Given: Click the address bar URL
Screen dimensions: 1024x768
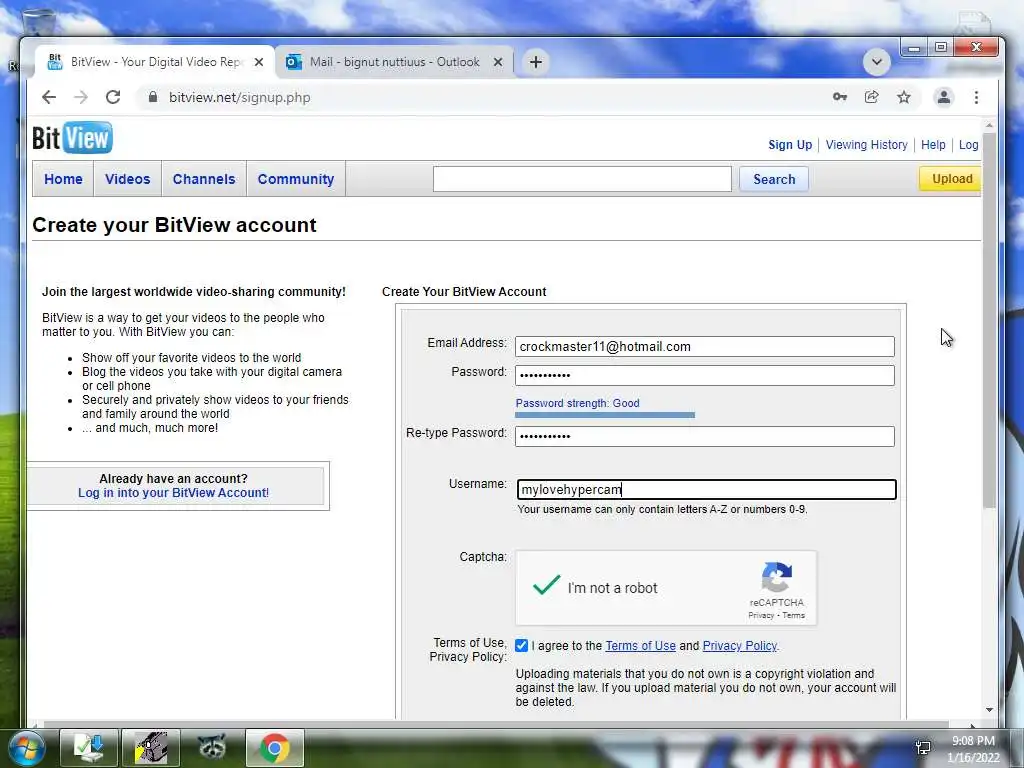Looking at the screenshot, I should pyautogui.click(x=240, y=97).
